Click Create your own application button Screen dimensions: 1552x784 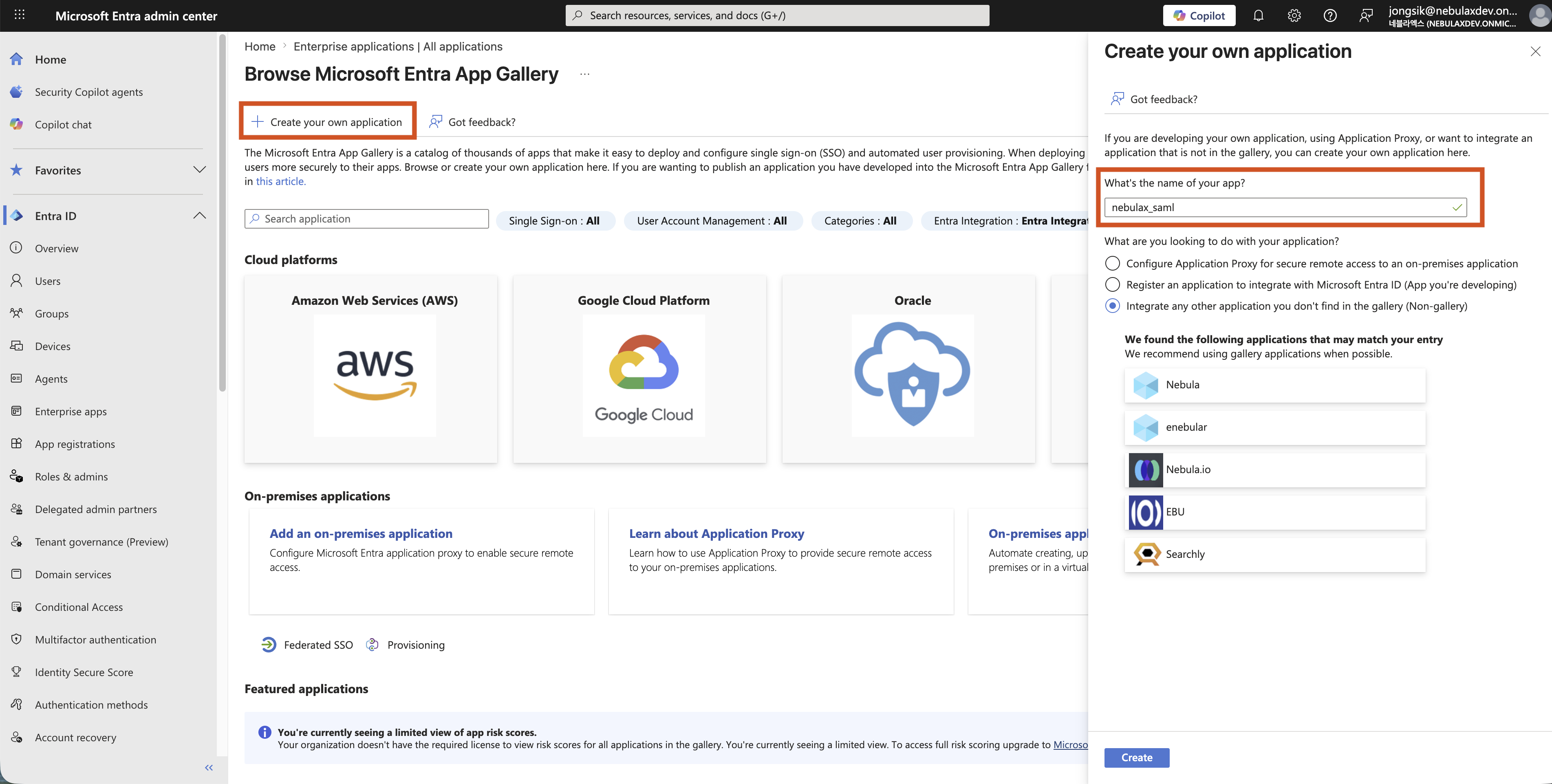pos(327,122)
